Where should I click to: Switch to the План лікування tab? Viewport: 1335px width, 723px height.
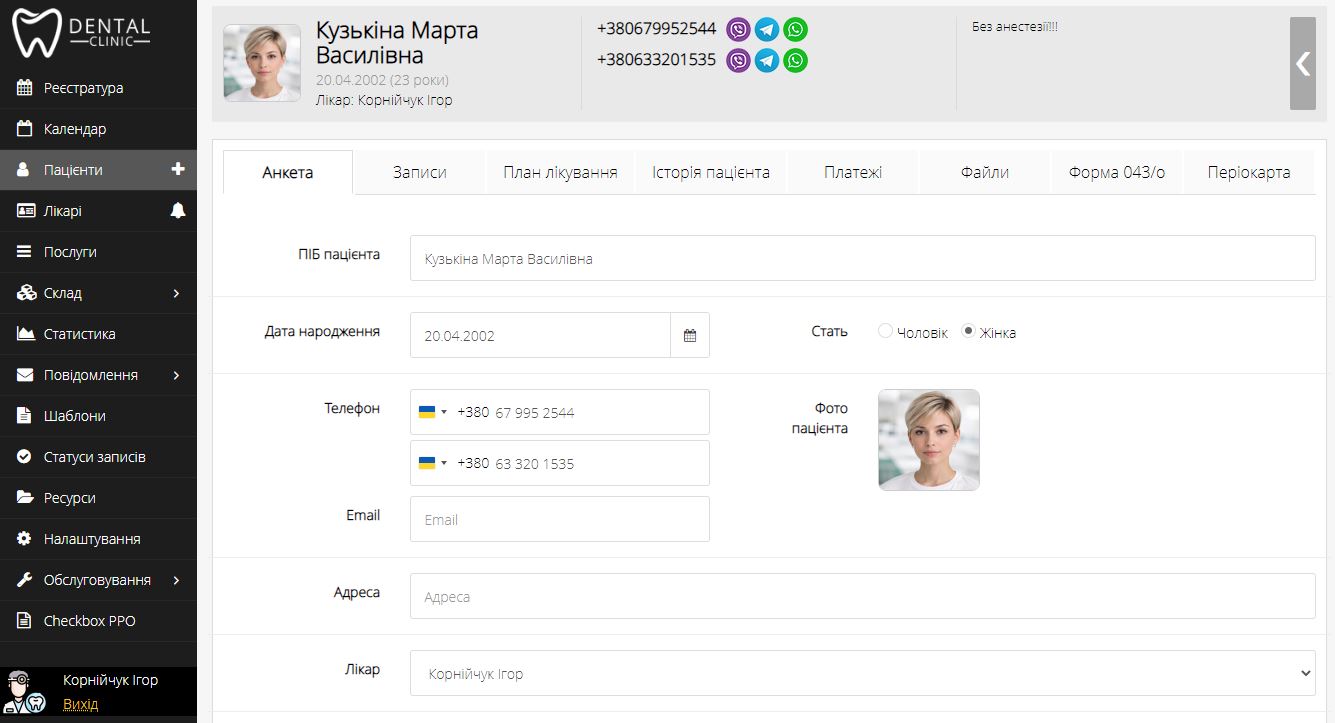click(x=560, y=172)
